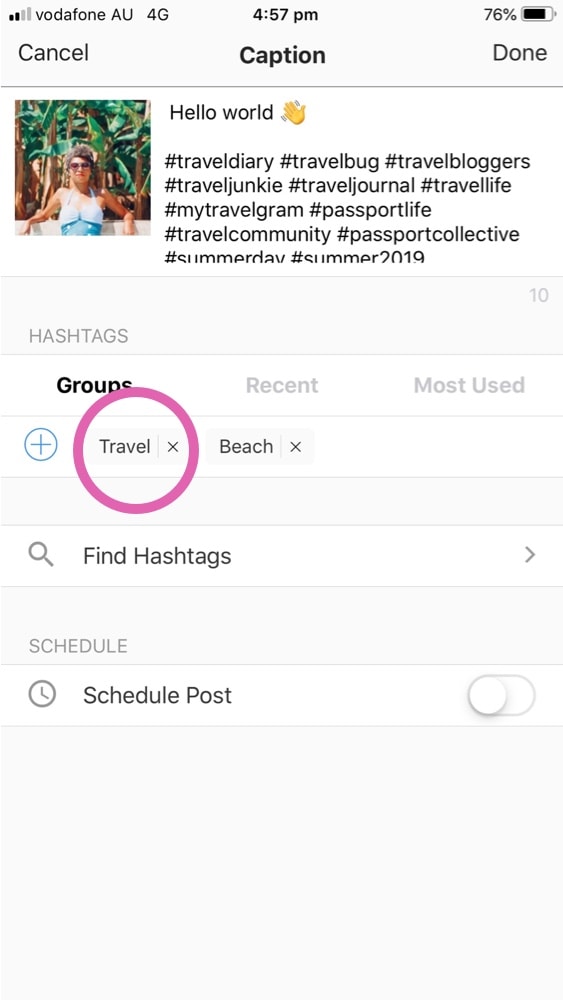Enable the Schedule Post switch
563x1000 pixels.
point(501,695)
